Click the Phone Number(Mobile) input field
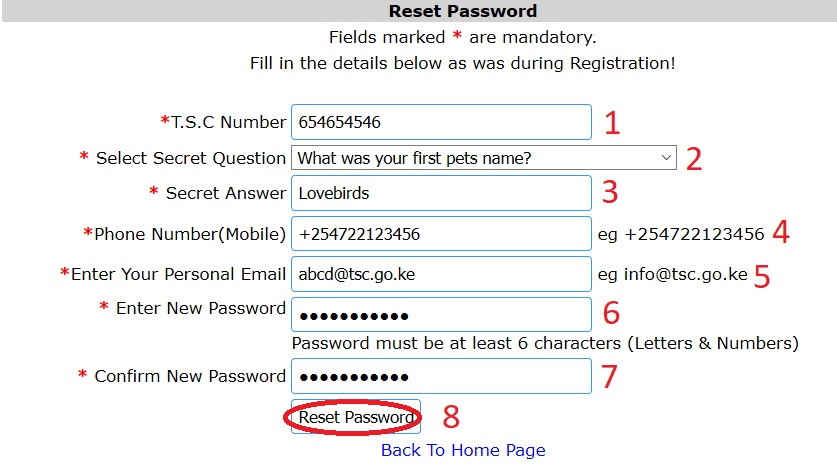The image size is (837, 469). (x=441, y=234)
